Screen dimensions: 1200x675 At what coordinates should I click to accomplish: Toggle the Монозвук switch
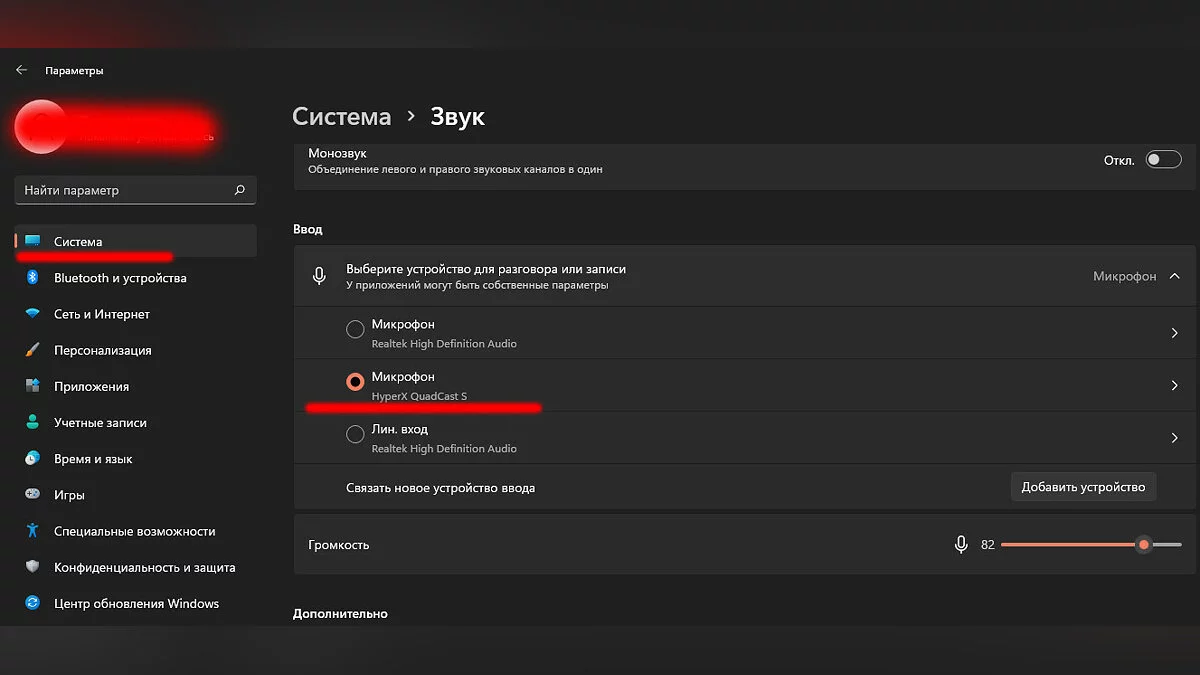coord(1163,160)
